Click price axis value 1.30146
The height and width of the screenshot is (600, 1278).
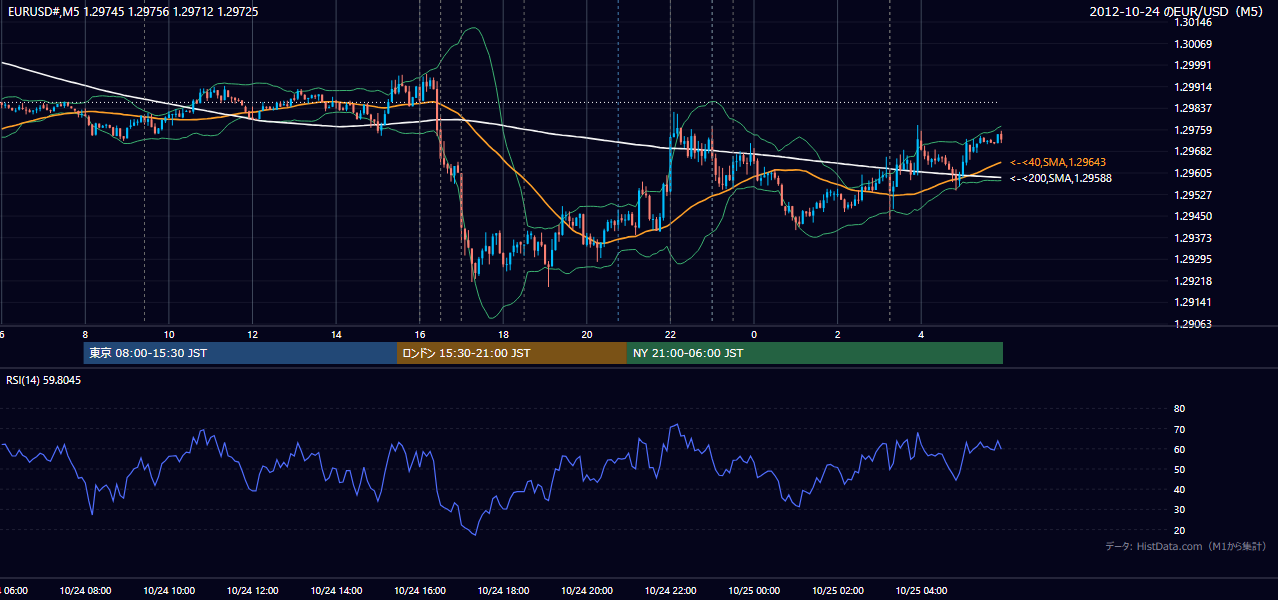pos(1194,22)
